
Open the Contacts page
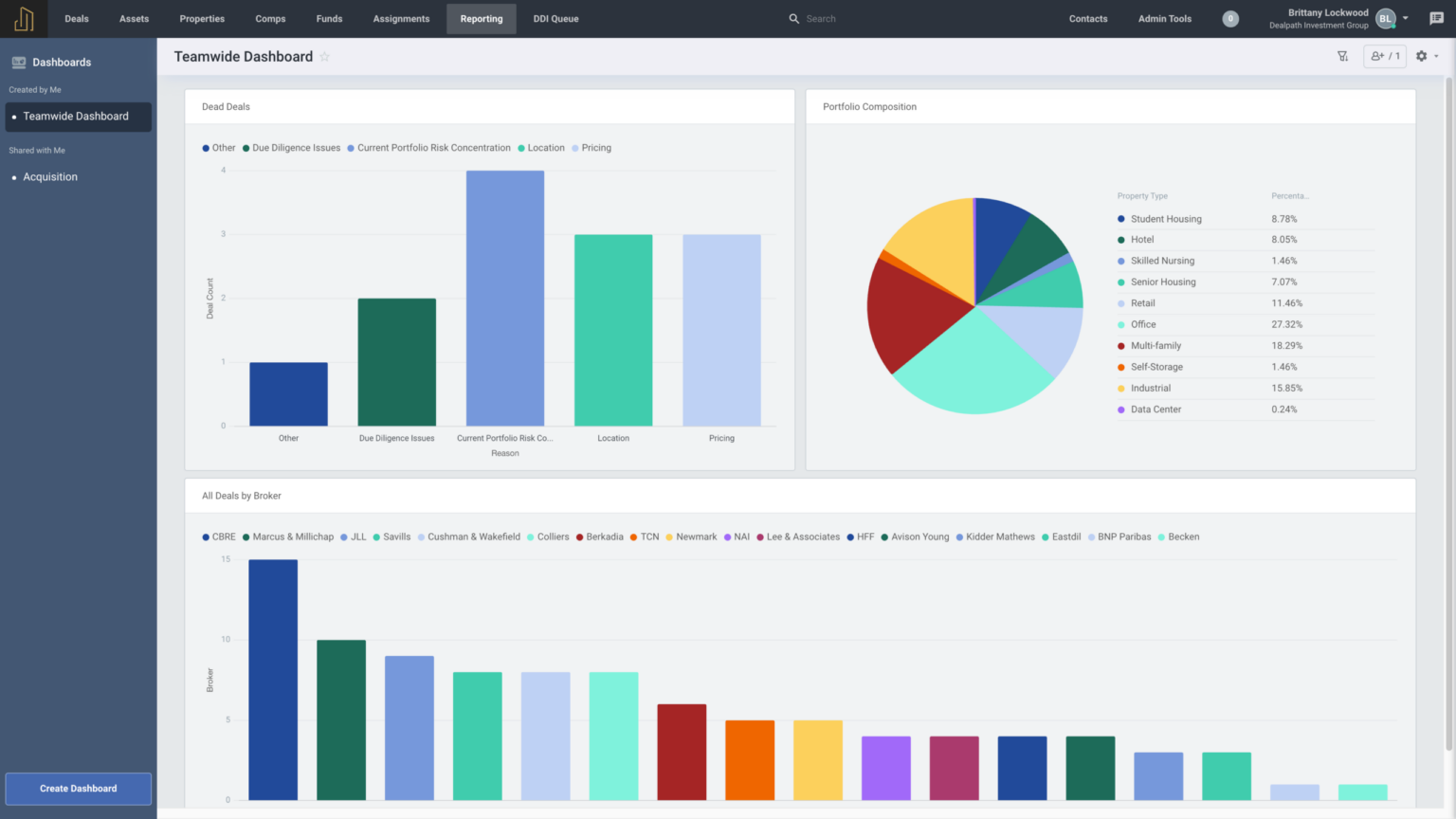[1087, 18]
